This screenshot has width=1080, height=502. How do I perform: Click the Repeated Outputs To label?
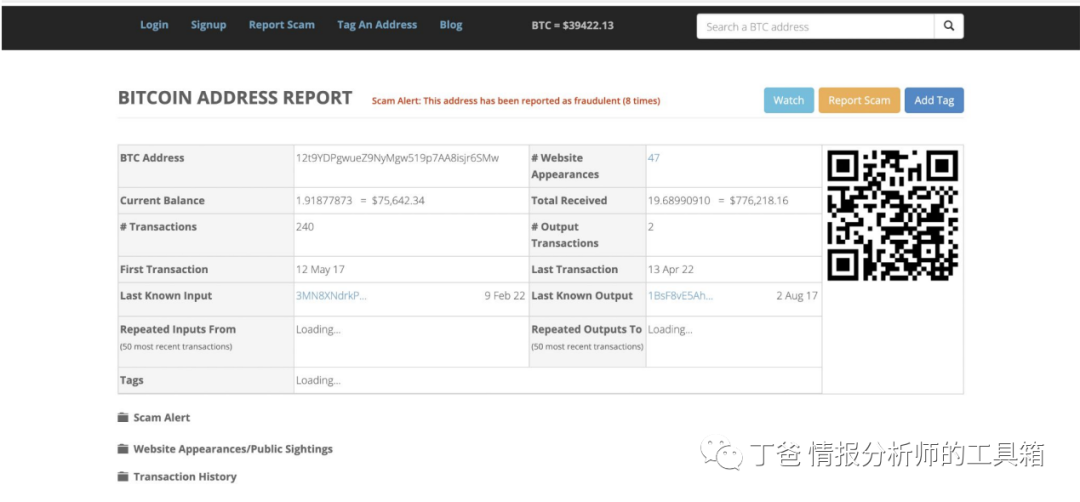click(586, 329)
